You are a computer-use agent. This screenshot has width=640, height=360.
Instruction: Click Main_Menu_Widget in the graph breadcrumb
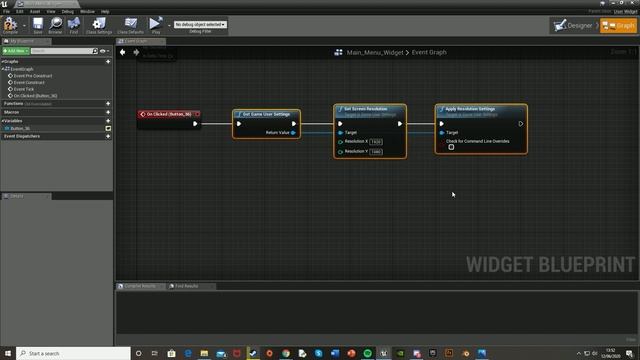pos(375,52)
